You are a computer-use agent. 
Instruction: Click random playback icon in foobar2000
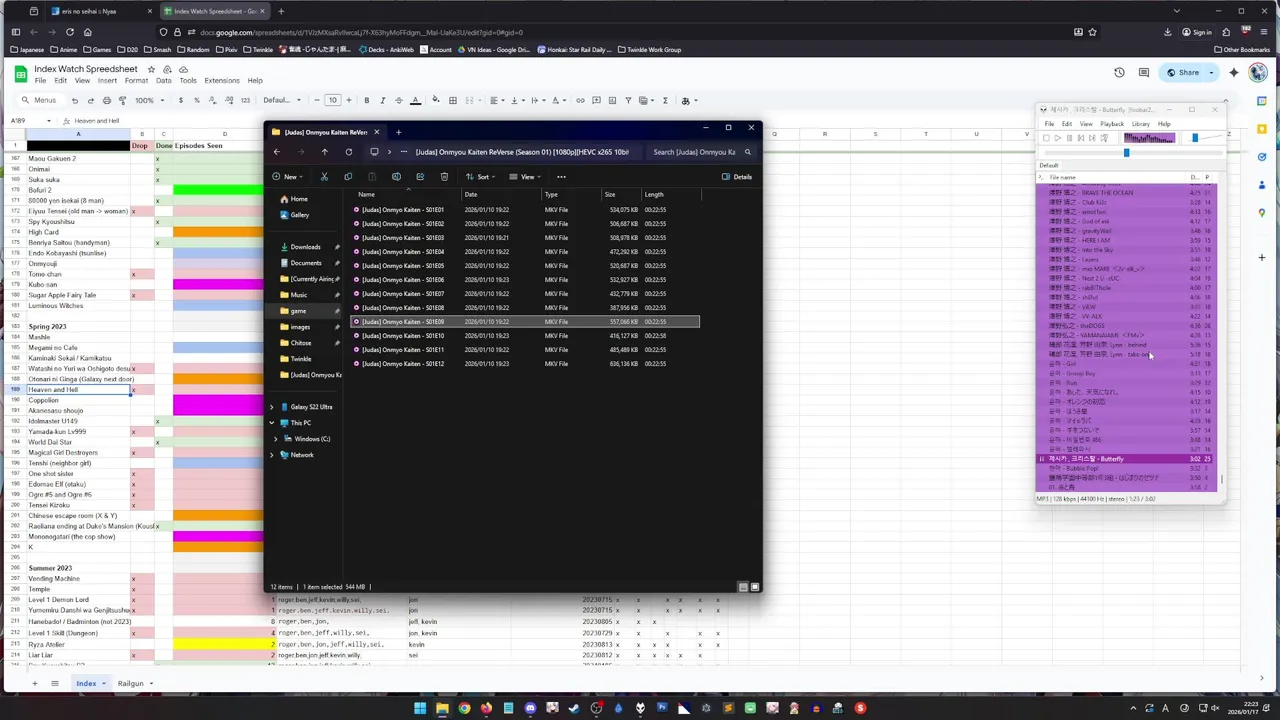click(x=1104, y=138)
